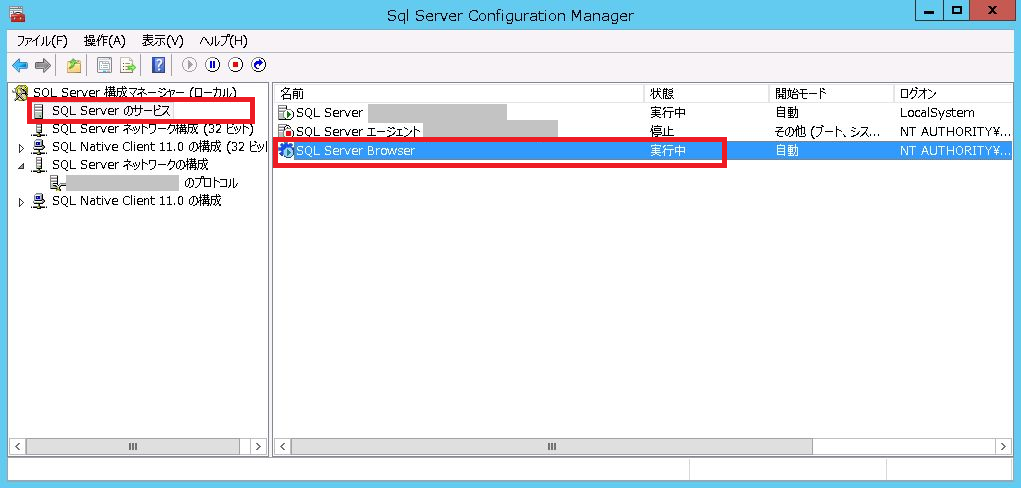Click the list pane scroll right arrow

pyautogui.click(x=1003, y=446)
